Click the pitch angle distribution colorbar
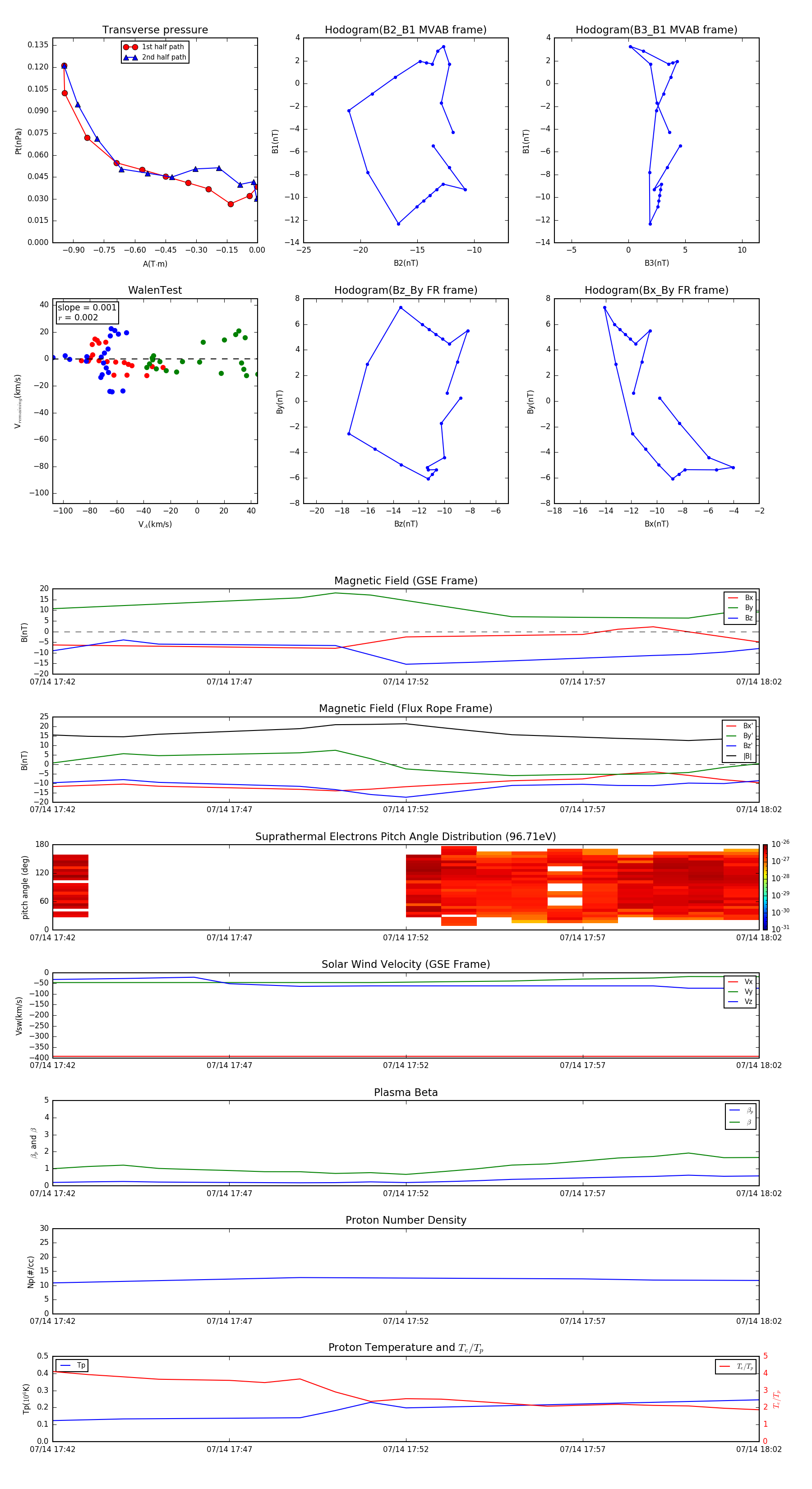The height and width of the screenshot is (1489, 812). point(765,887)
